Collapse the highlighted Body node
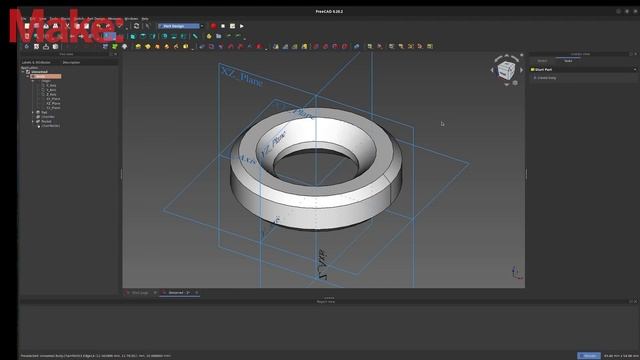This screenshot has width=640, height=360. point(27,76)
